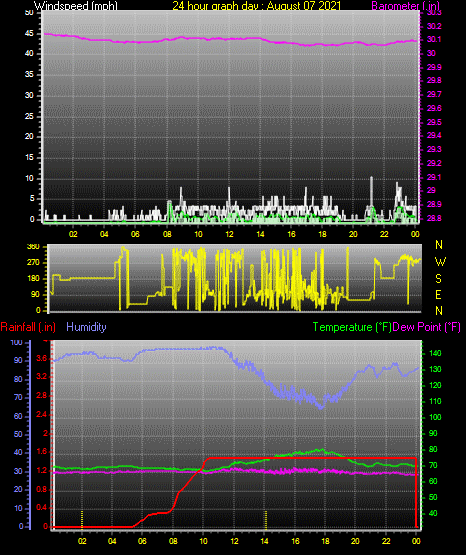Click the 24 hour graph day title

(x=257, y=6)
